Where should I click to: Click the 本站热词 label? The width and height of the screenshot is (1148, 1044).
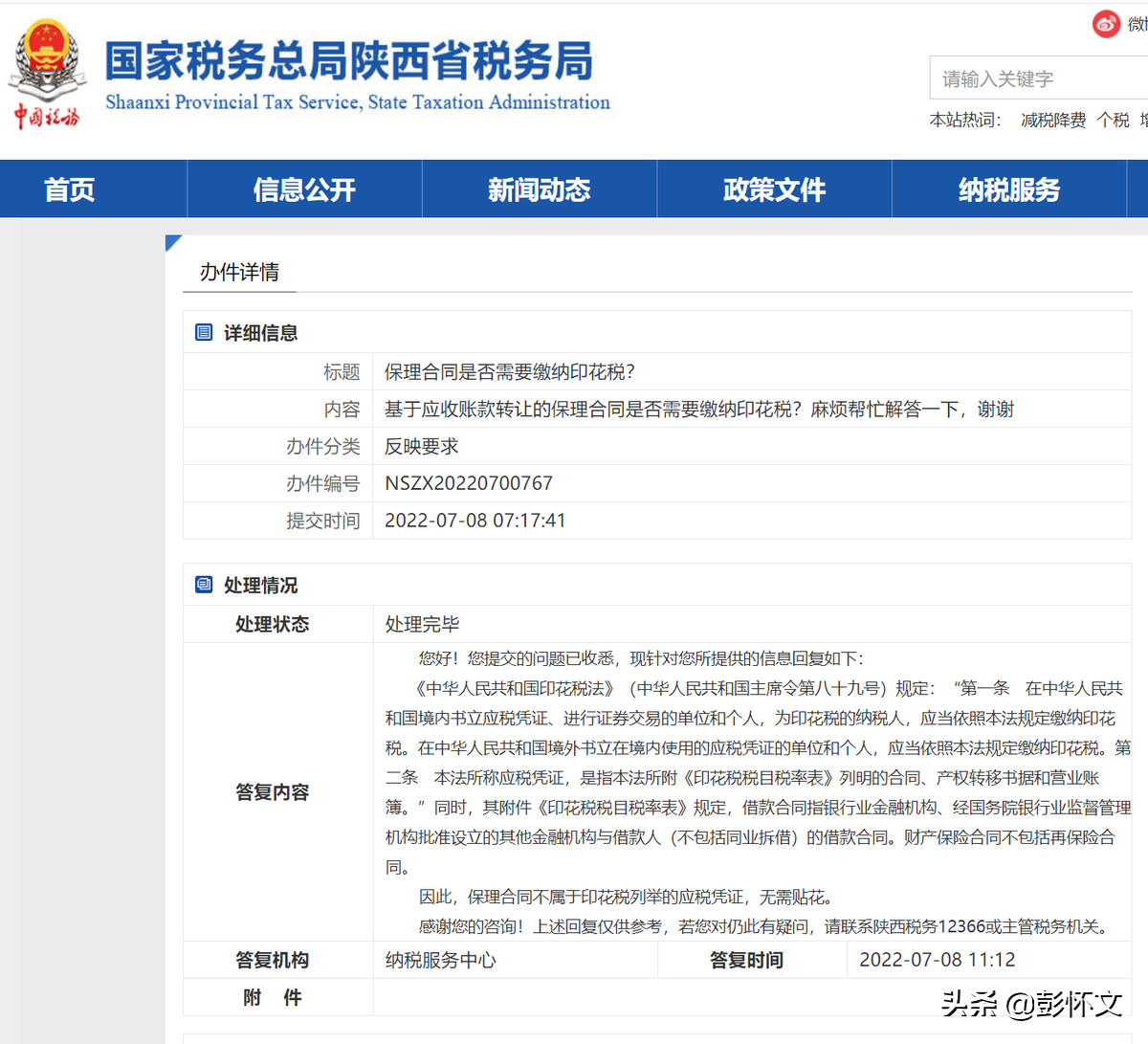(964, 121)
